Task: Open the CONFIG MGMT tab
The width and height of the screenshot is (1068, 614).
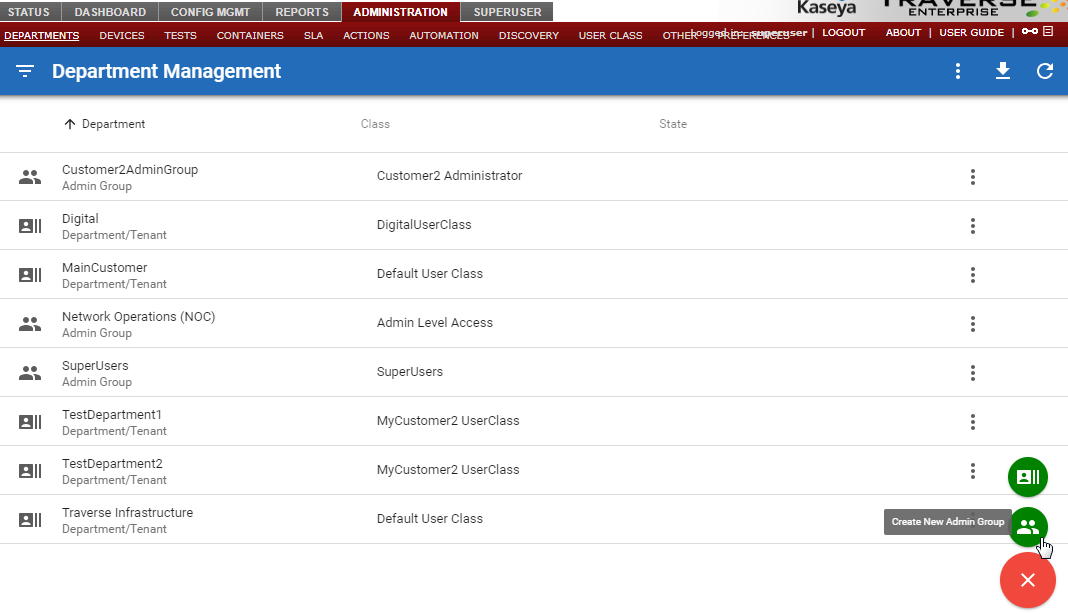Action: (x=210, y=12)
